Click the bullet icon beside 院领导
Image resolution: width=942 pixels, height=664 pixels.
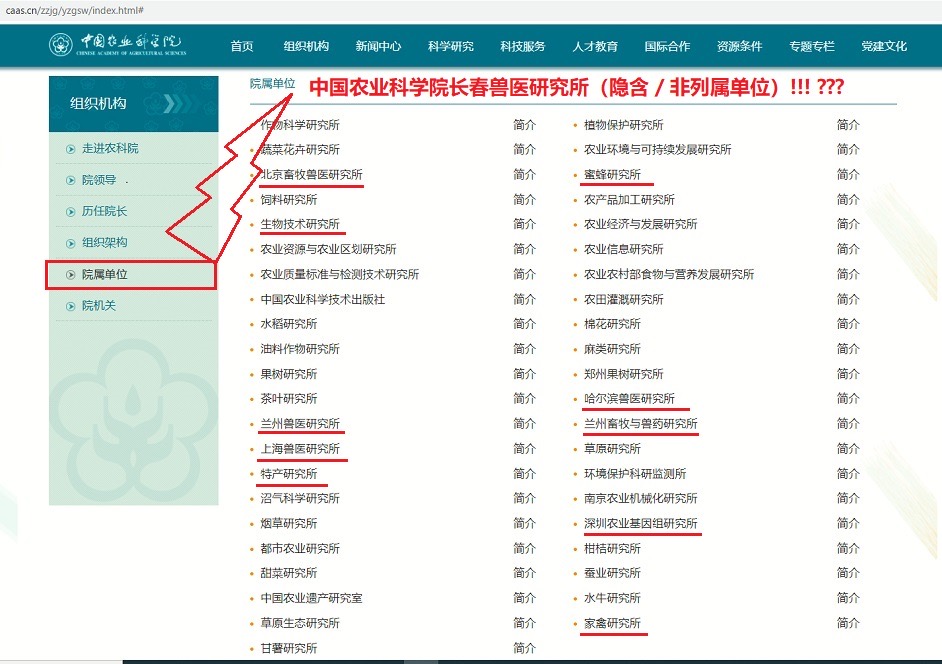point(70,181)
